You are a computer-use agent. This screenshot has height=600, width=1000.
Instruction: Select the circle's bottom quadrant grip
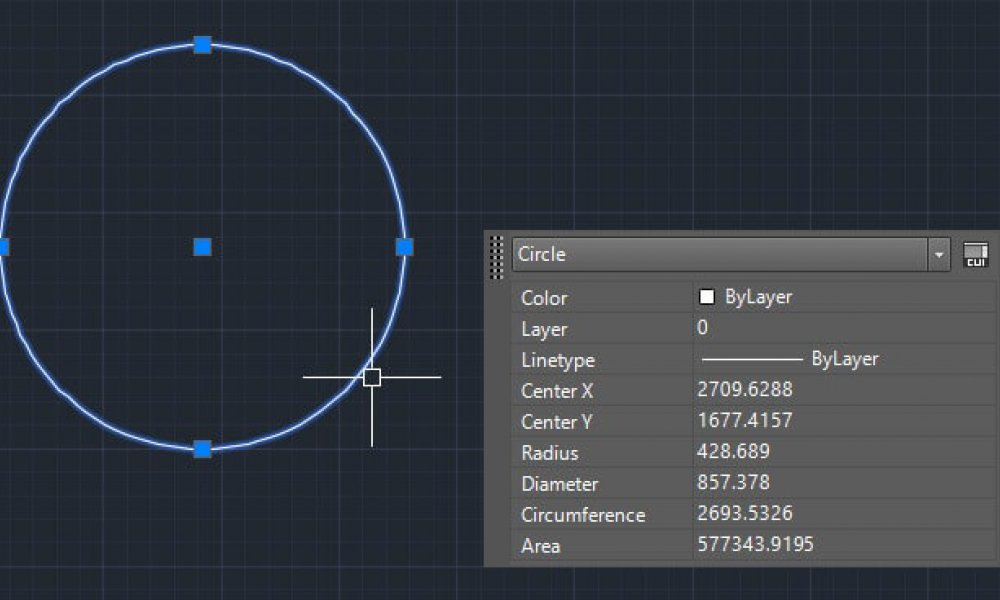click(x=202, y=449)
